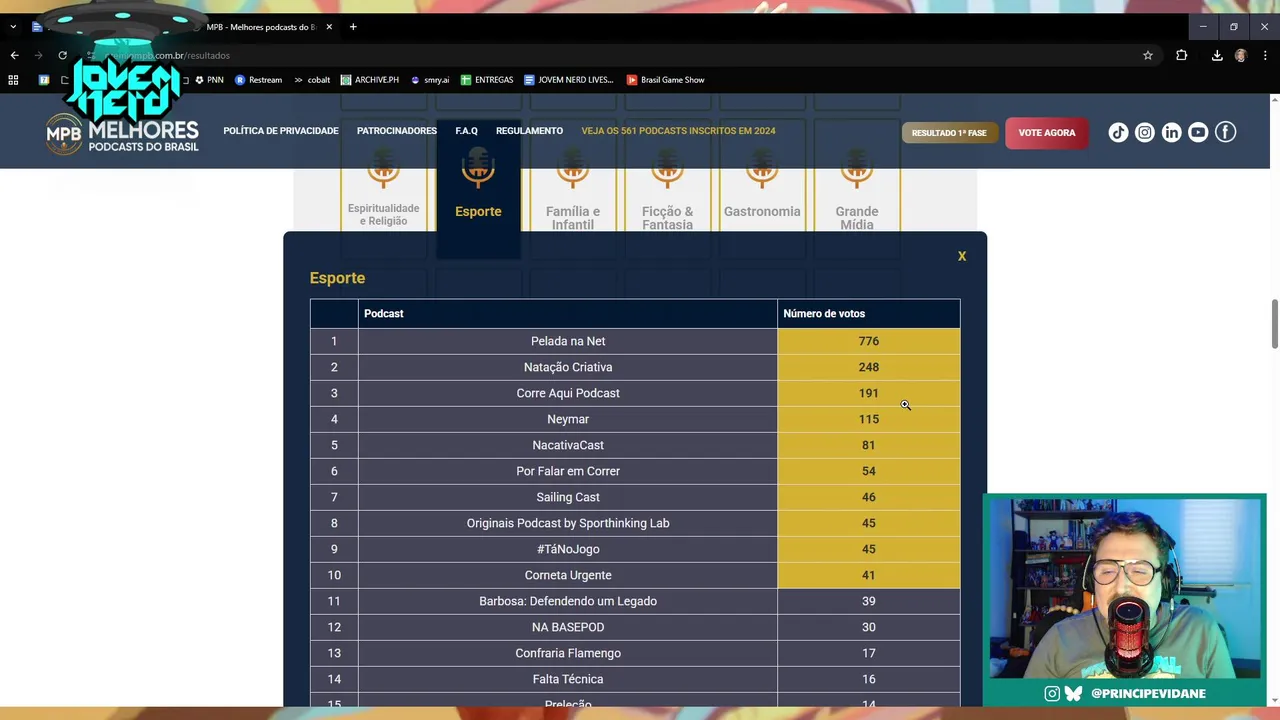
Task: Reload the page
Action: [62, 56]
